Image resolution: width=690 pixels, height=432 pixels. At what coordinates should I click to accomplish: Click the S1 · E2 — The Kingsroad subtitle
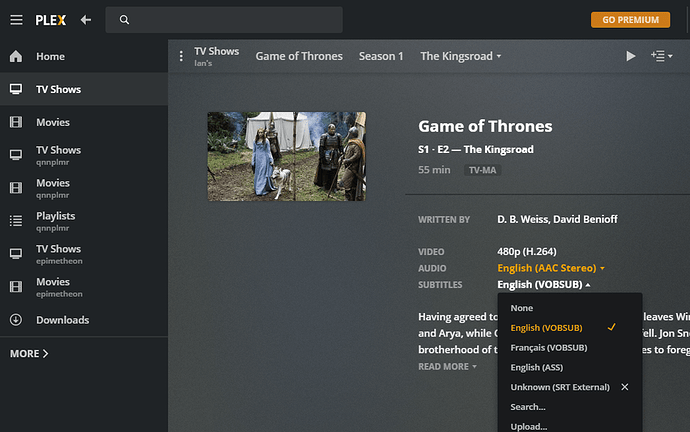pos(476,150)
